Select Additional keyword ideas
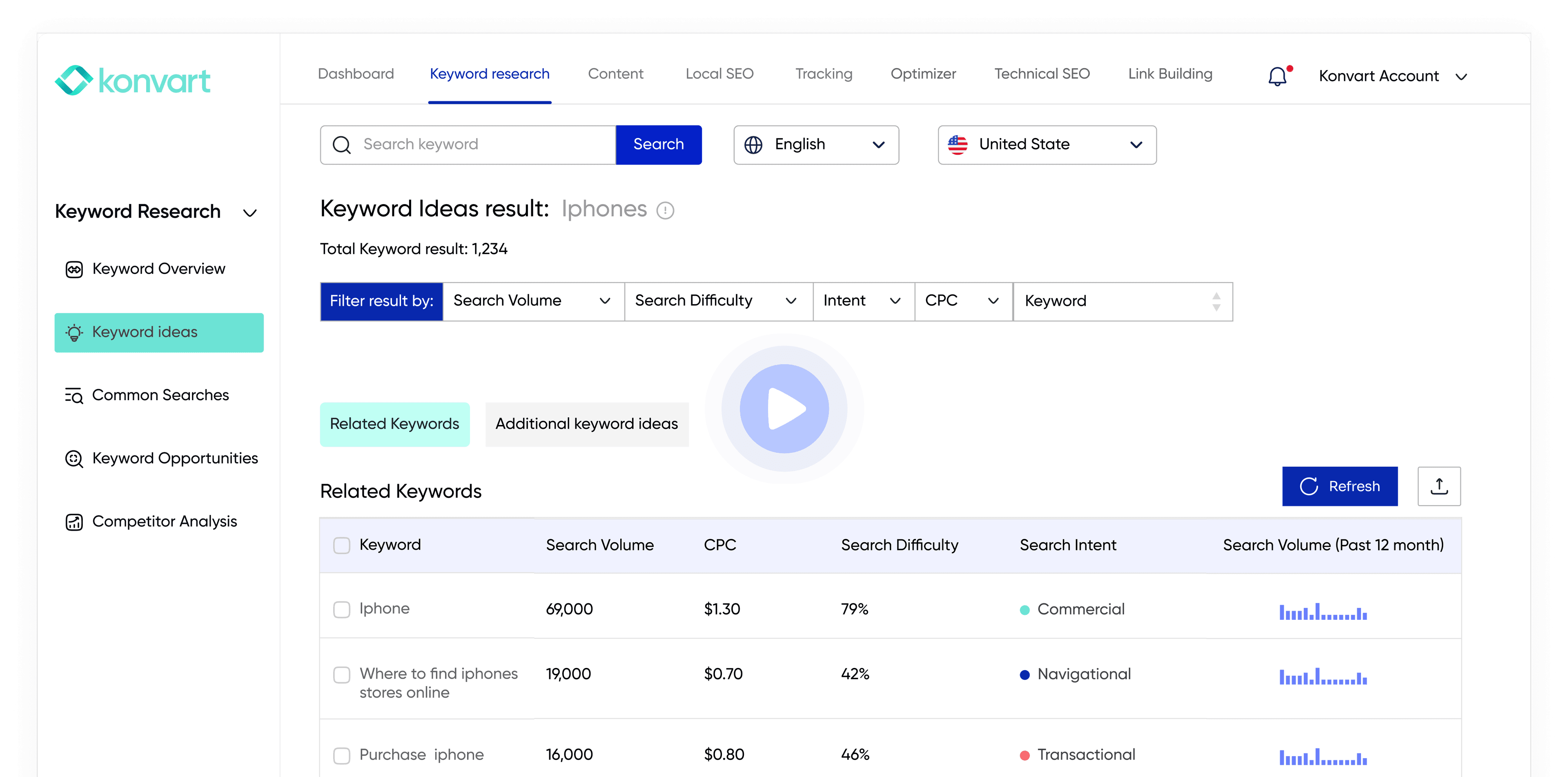Viewport: 1568px width, 777px height. 586,424
